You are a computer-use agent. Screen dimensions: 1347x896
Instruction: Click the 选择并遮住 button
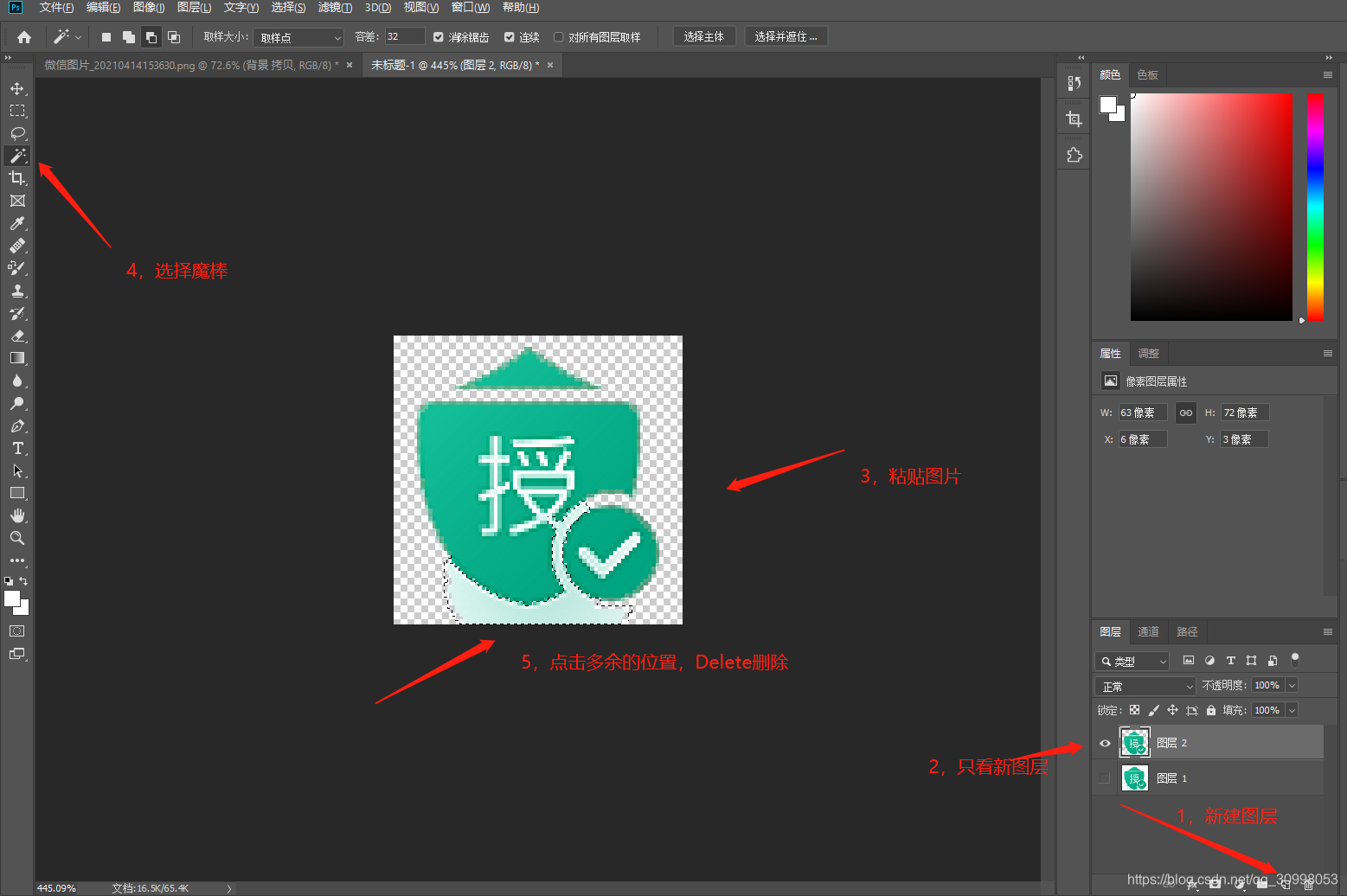click(x=786, y=36)
